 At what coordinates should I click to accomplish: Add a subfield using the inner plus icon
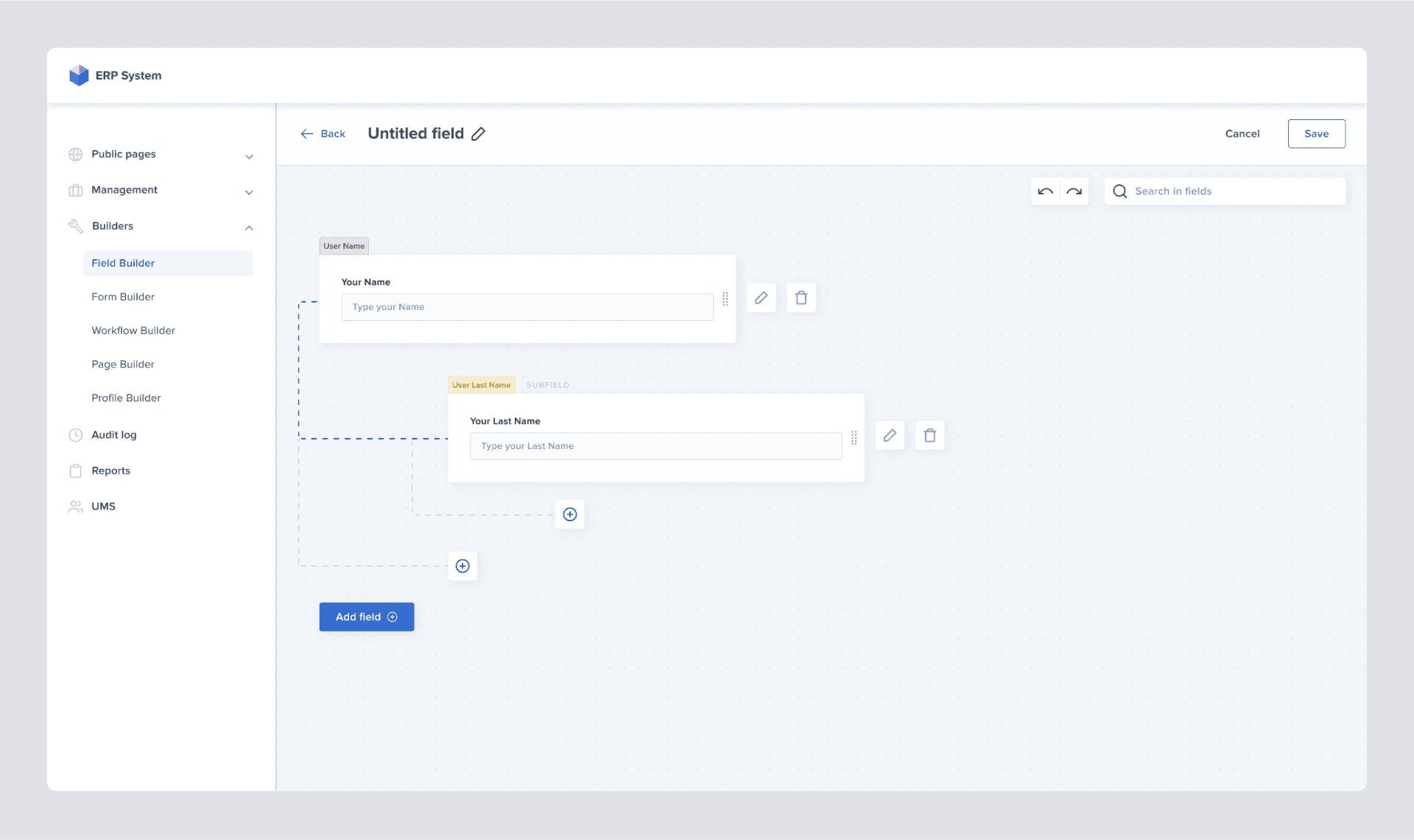click(569, 514)
